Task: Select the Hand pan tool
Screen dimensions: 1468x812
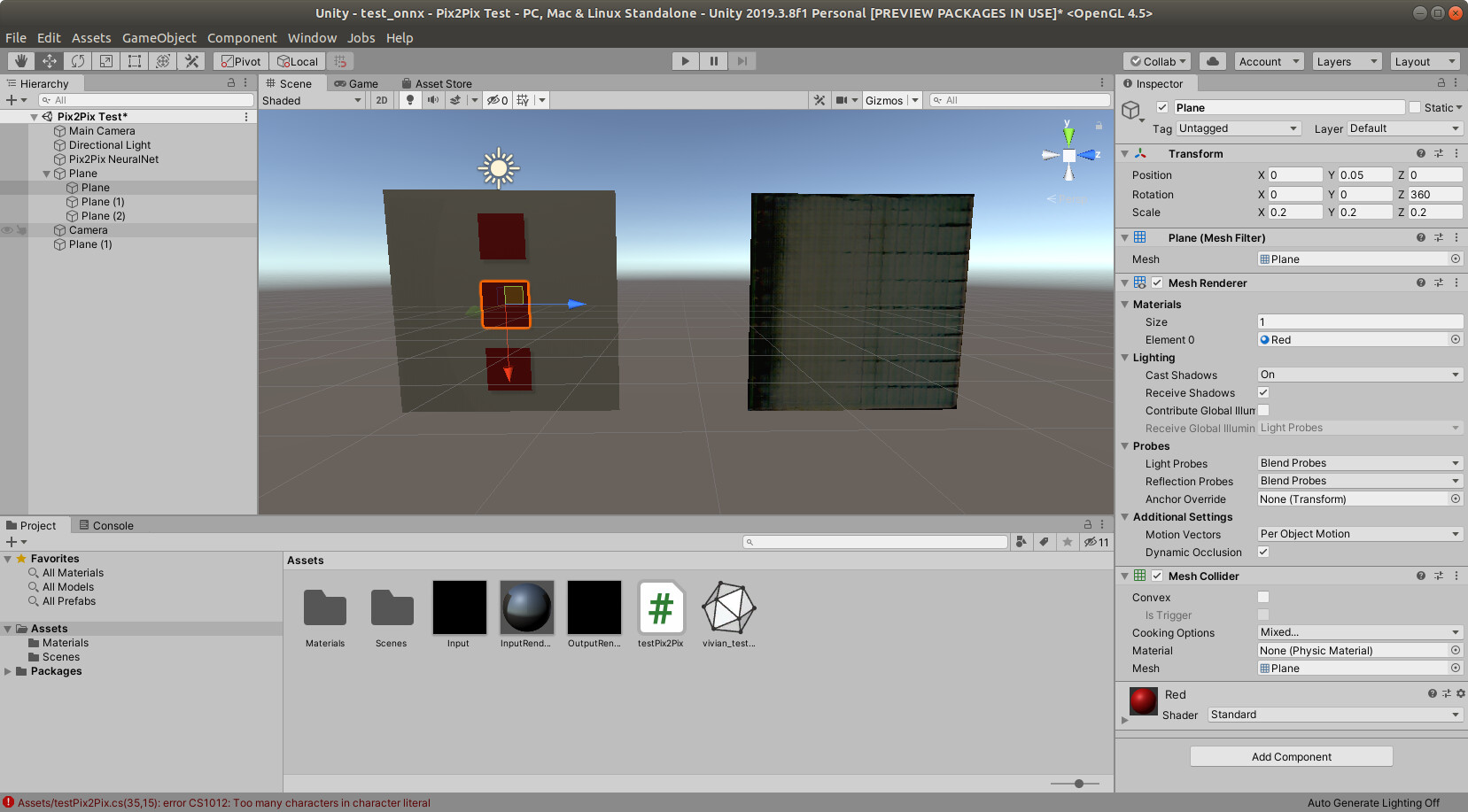Action: (x=19, y=61)
